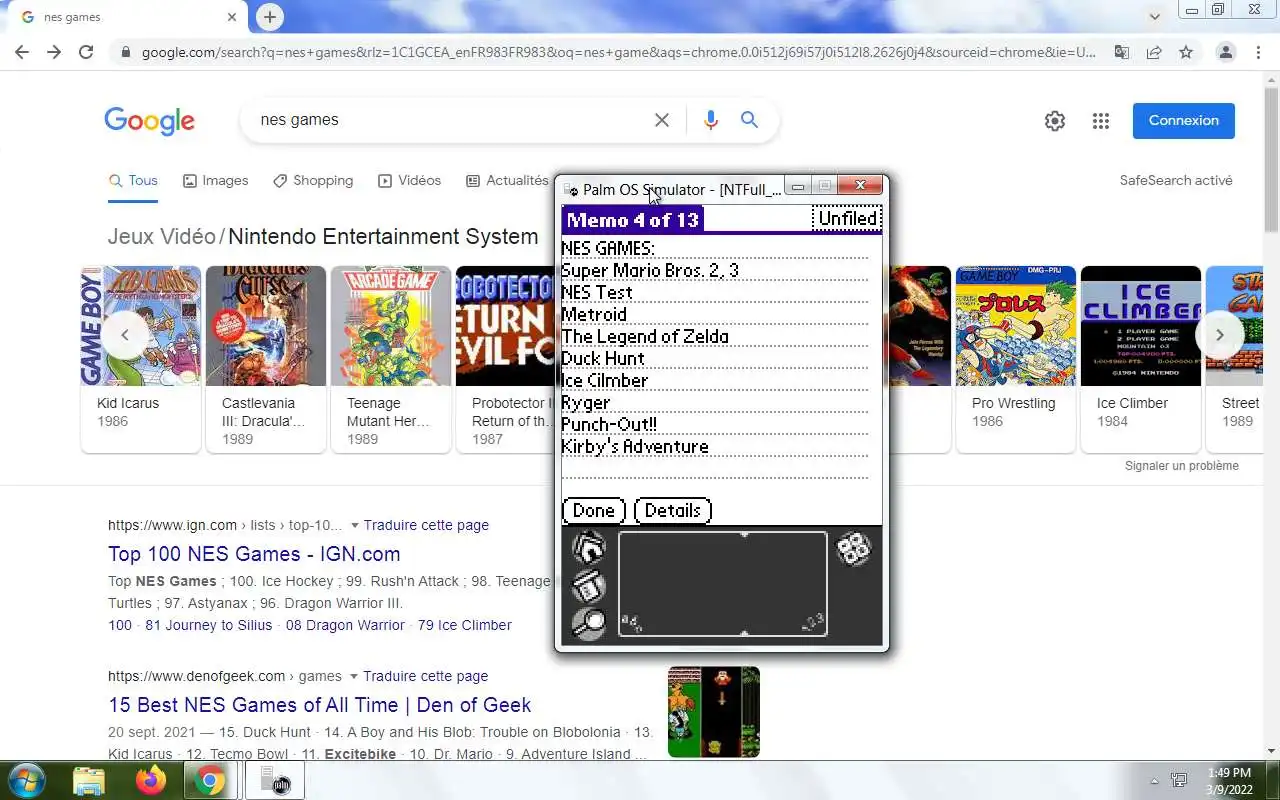This screenshot has height=800, width=1280.
Task: Click SafeSearch activé label
Action: (1176, 181)
